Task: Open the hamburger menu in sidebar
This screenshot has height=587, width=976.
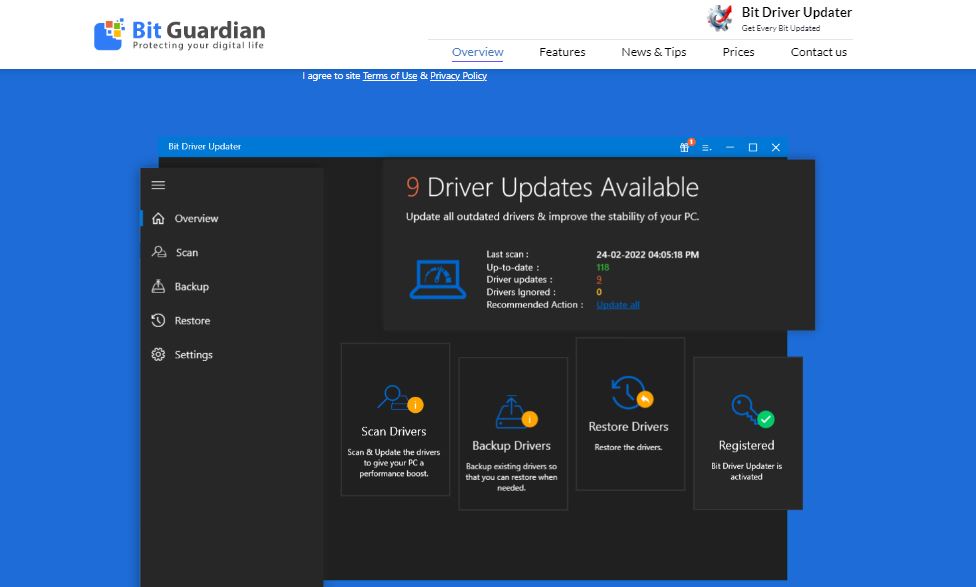Action: pos(158,185)
